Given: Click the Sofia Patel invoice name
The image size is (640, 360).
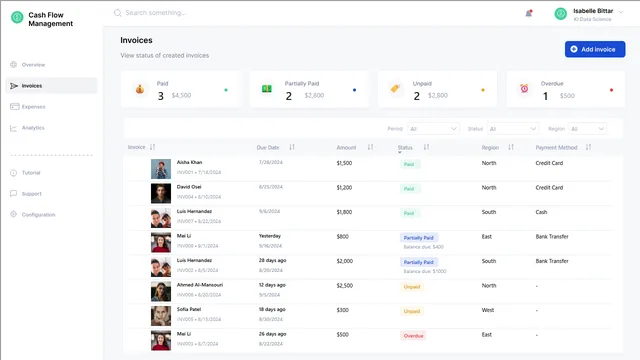Looking at the screenshot, I should 189,309.
